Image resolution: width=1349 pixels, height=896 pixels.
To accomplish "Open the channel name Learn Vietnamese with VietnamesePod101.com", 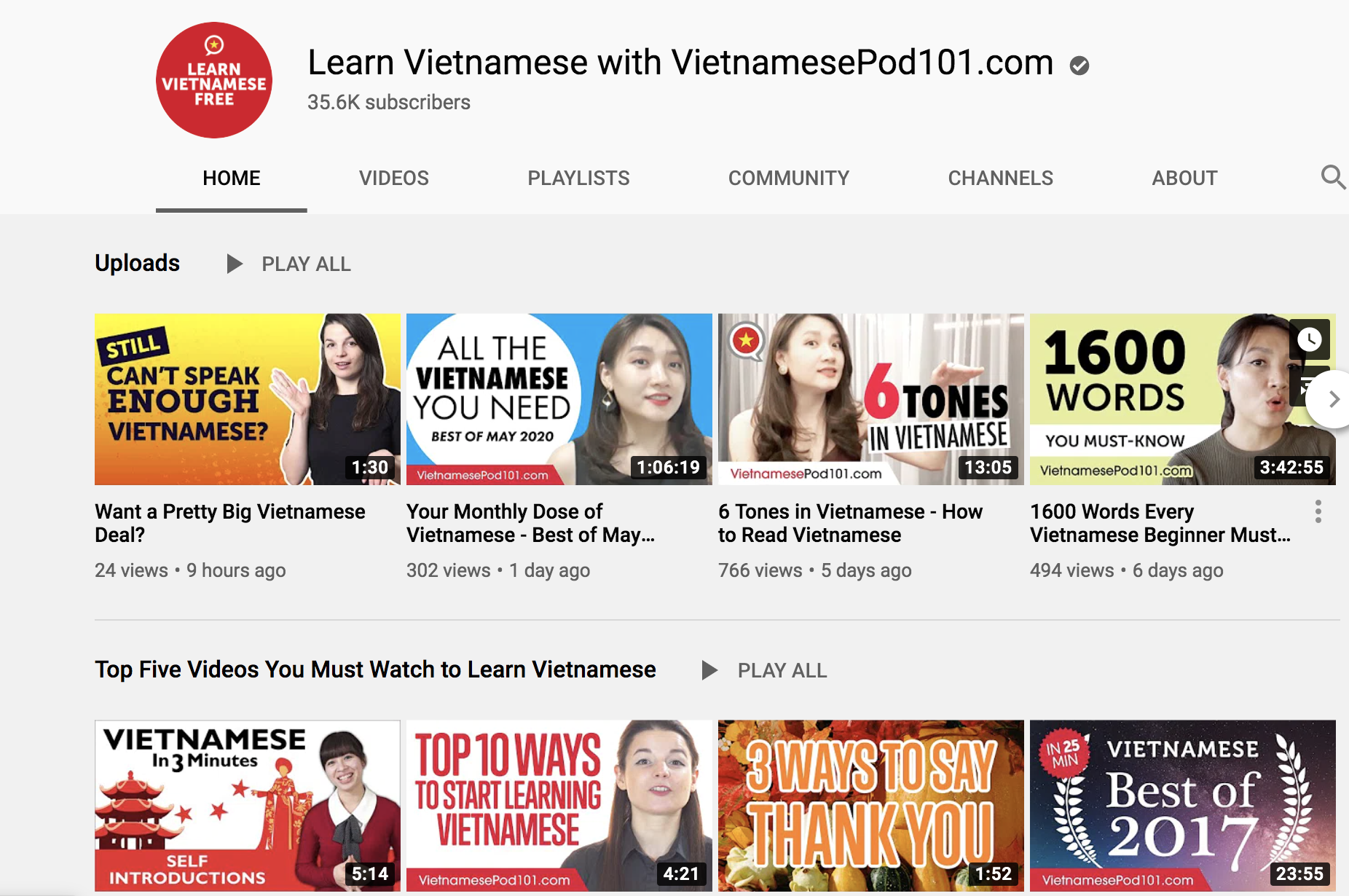I will 680,63.
